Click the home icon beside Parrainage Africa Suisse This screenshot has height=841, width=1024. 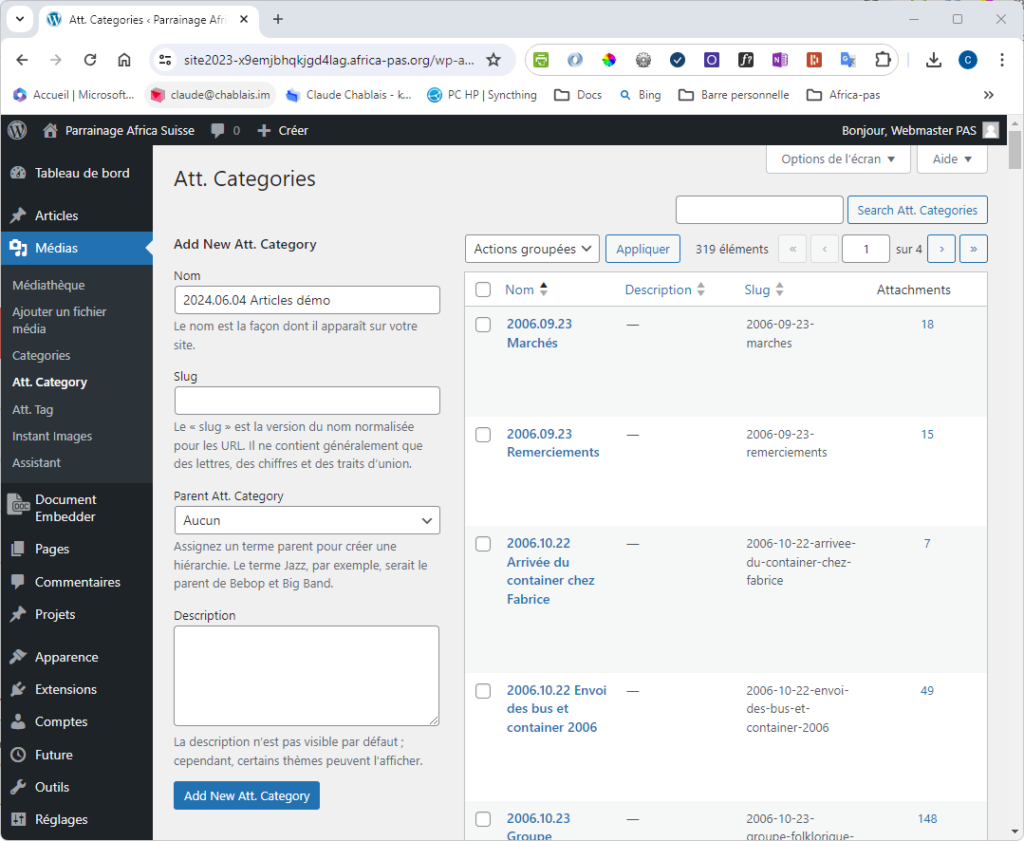point(50,130)
